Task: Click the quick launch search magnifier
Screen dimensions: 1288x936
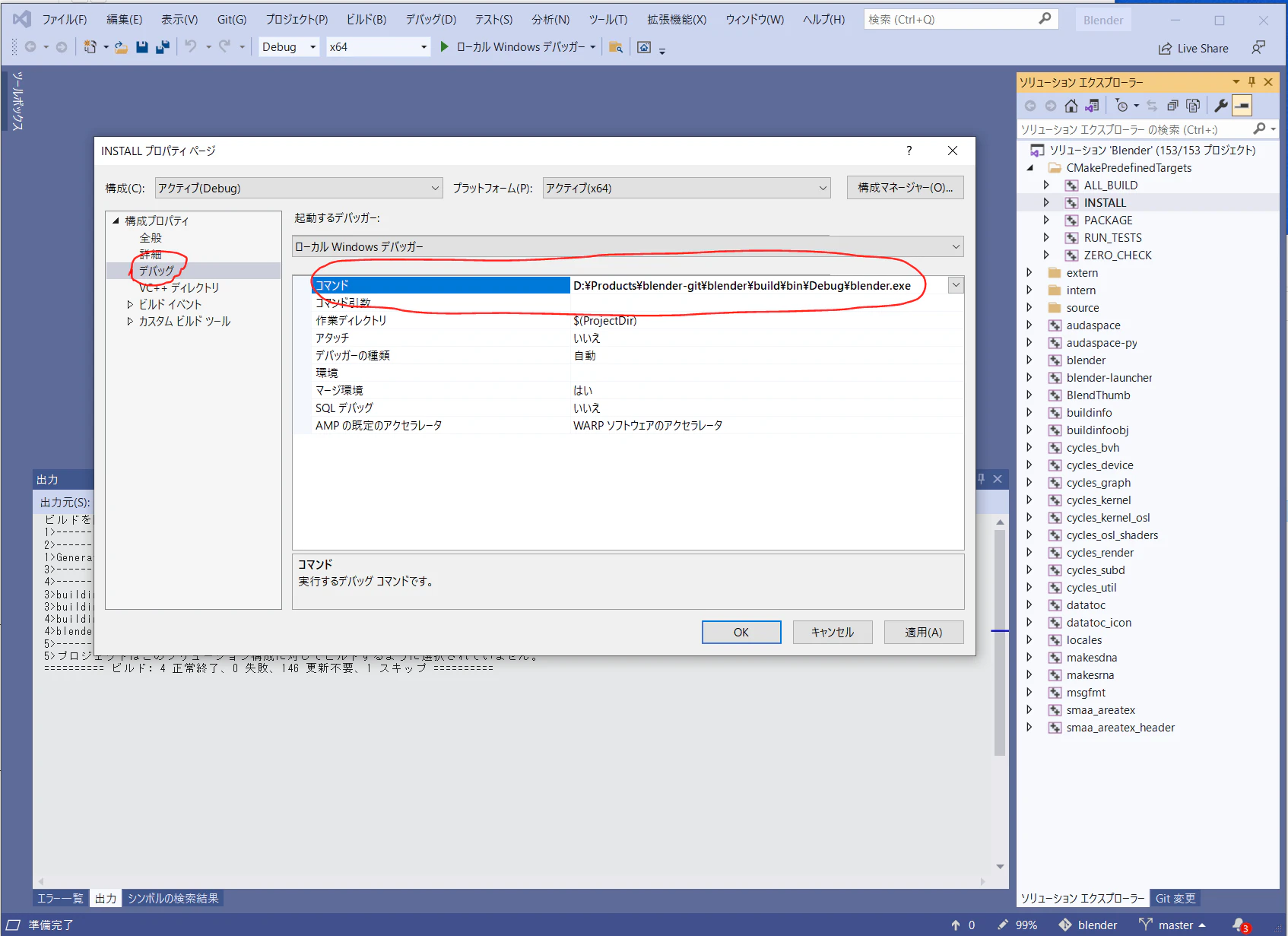Action: click(1045, 18)
